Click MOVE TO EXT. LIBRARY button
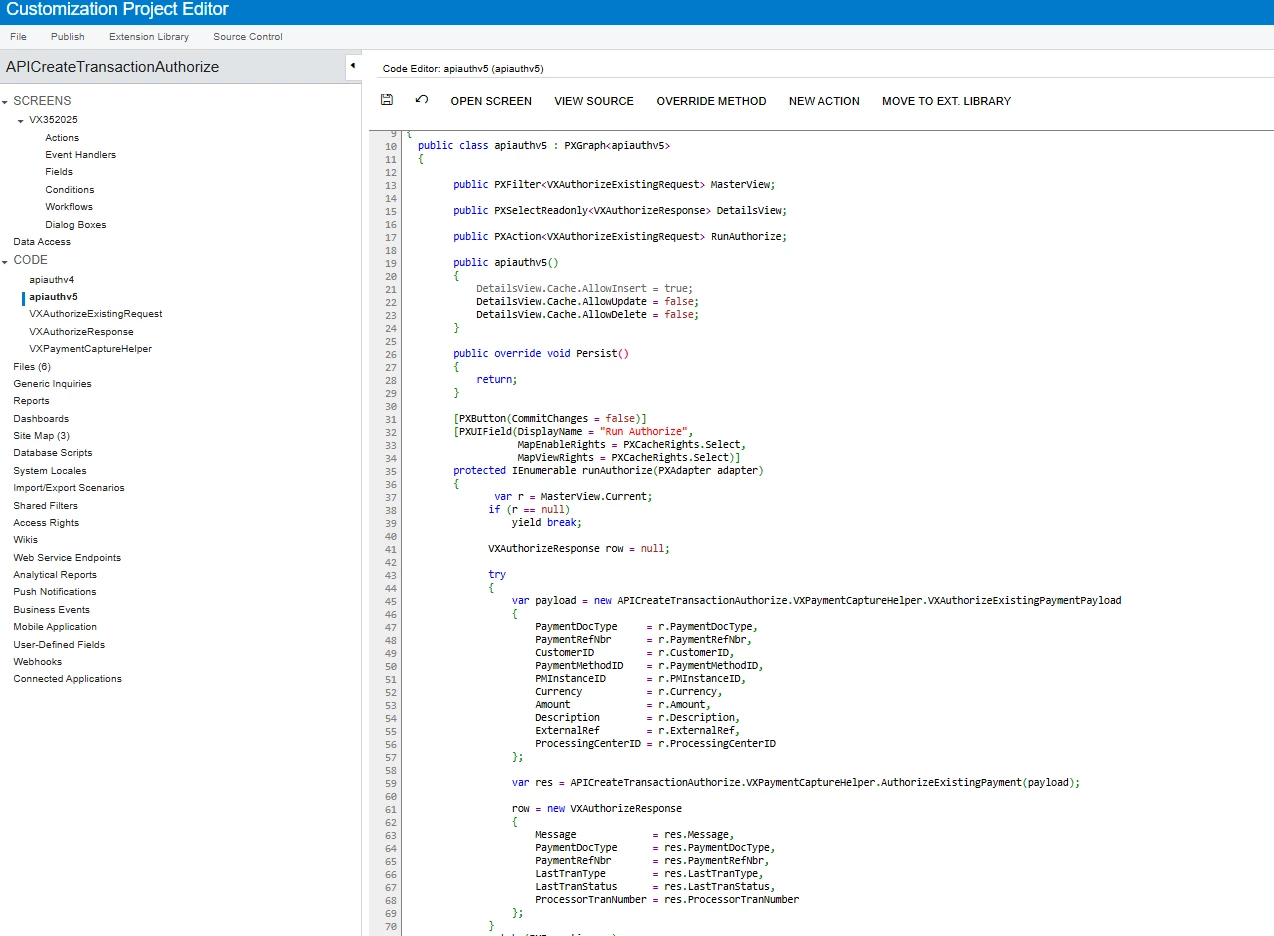 click(x=946, y=101)
